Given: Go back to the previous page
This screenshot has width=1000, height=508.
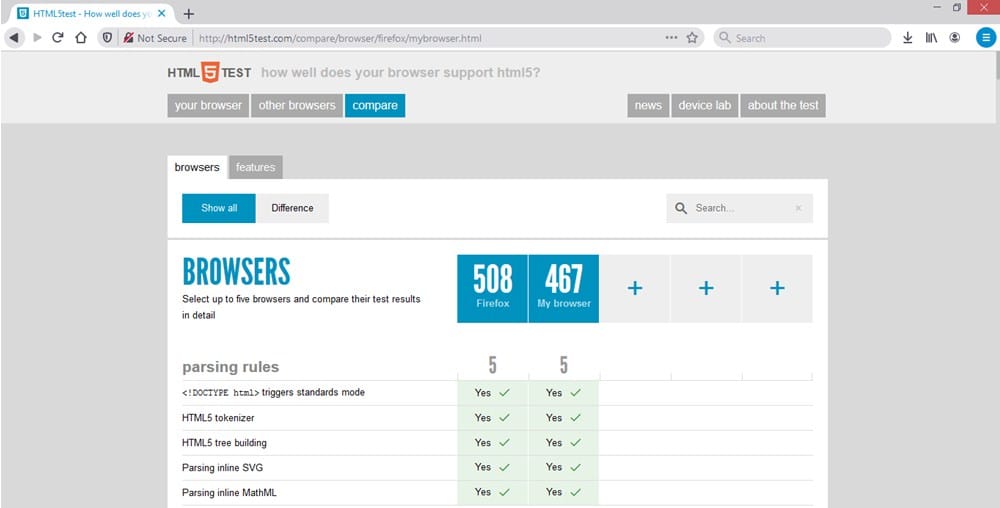Looking at the screenshot, I should tap(14, 38).
